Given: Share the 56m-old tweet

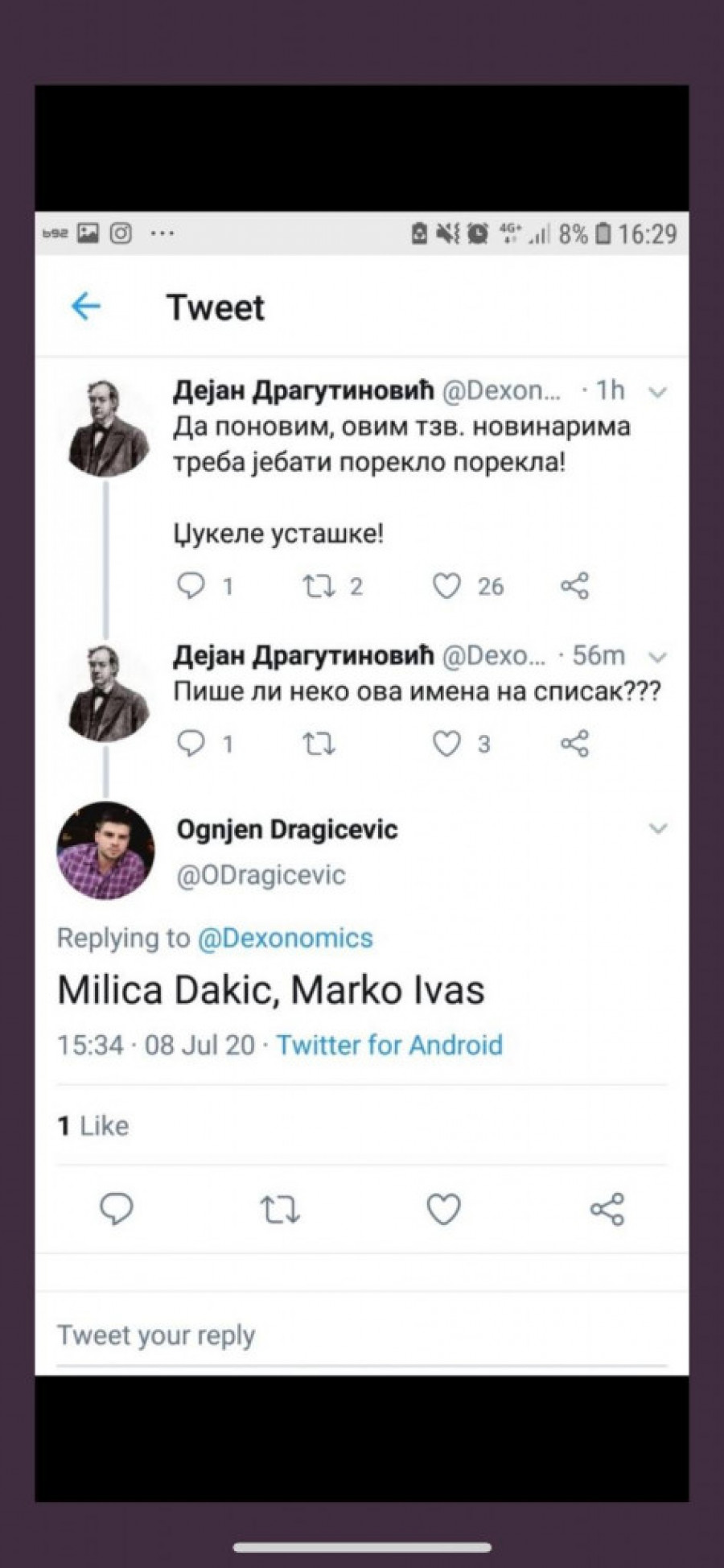Looking at the screenshot, I should (574, 744).
